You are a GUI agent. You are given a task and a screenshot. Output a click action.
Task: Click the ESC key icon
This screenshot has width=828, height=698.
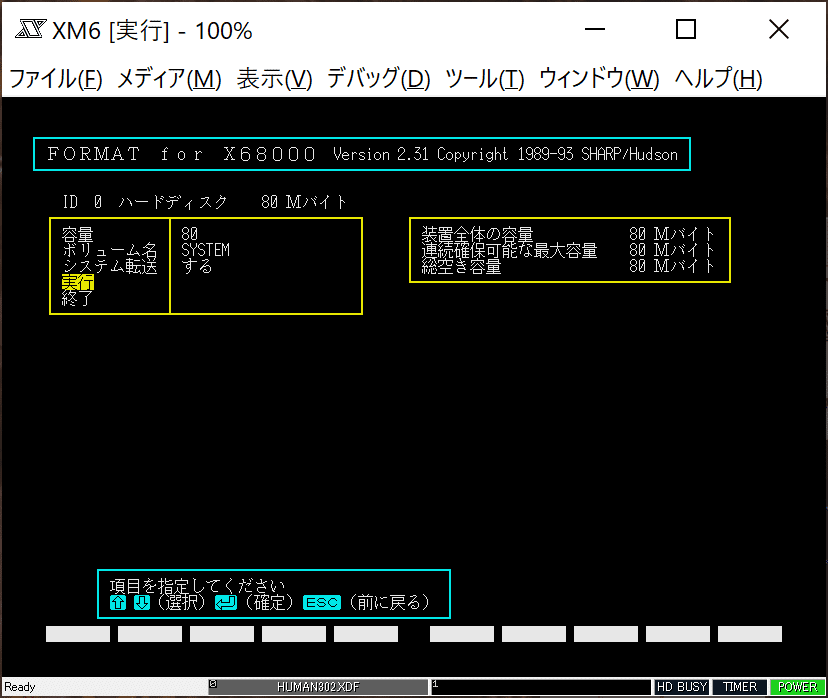click(322, 602)
